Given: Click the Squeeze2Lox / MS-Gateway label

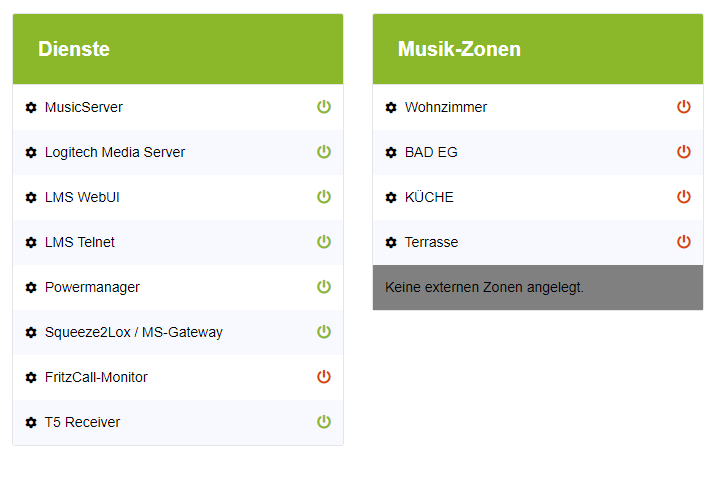Looking at the screenshot, I should 134,332.
